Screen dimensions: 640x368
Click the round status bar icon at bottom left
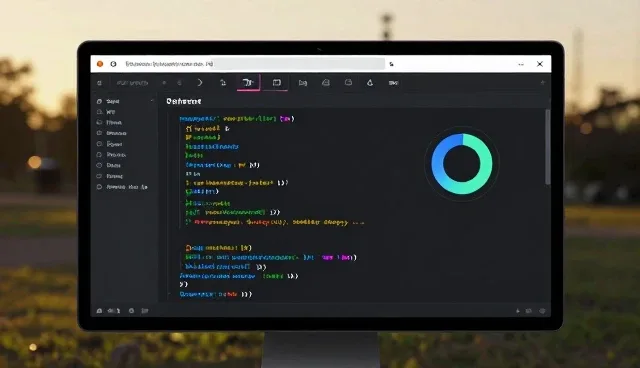131,311
